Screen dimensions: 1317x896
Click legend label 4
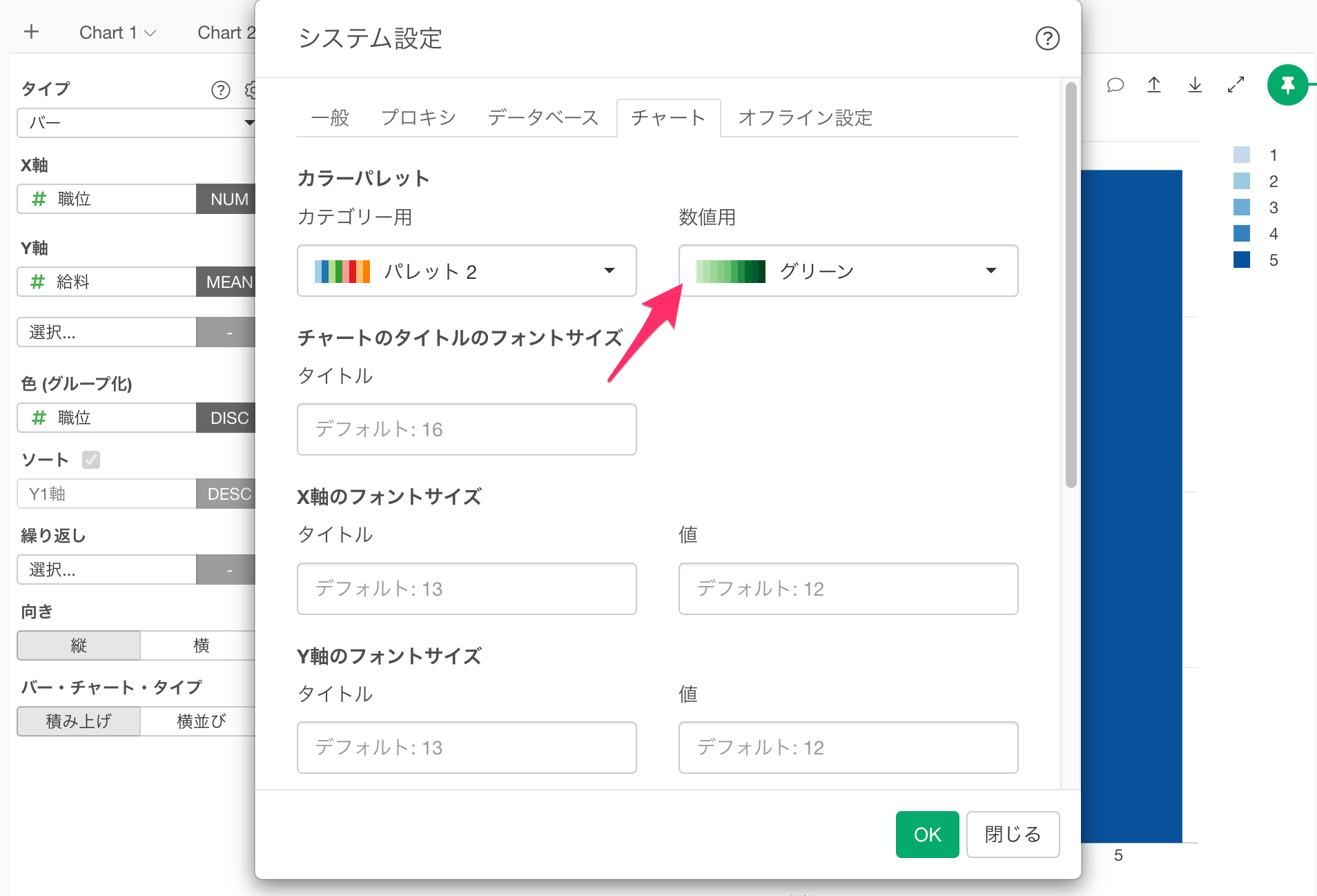(x=1274, y=234)
